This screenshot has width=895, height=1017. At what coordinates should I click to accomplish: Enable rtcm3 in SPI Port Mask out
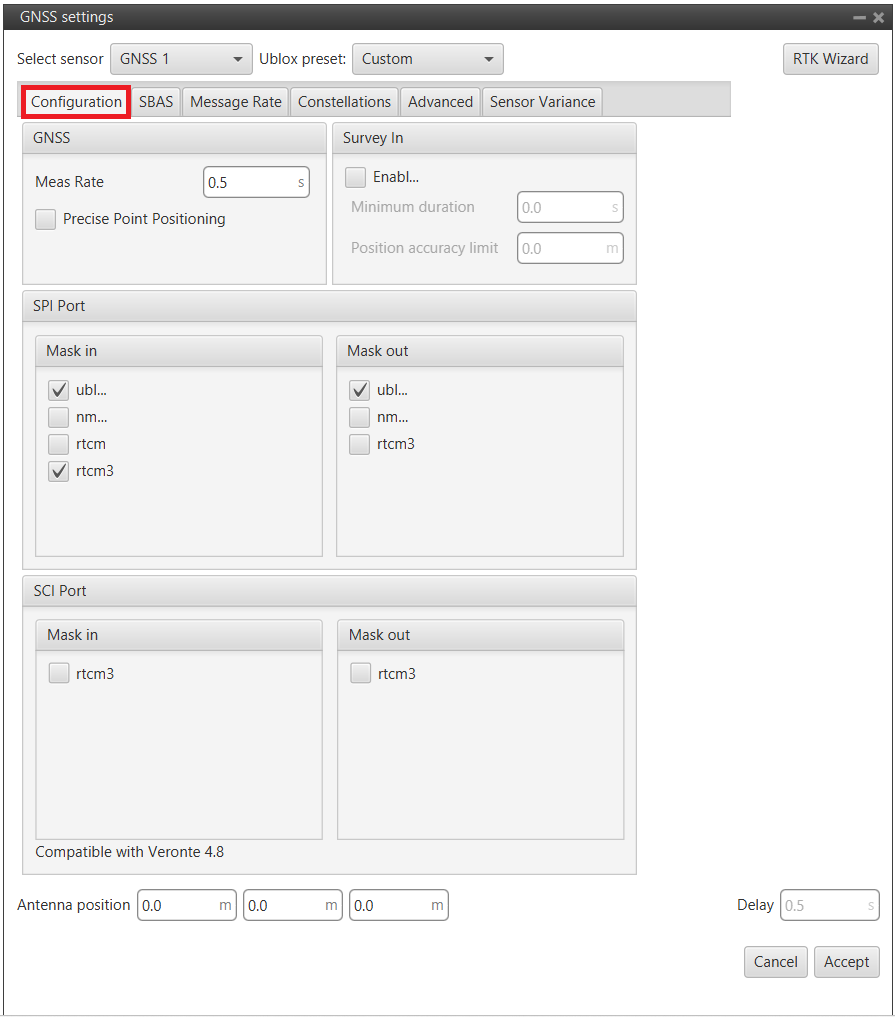(x=360, y=444)
